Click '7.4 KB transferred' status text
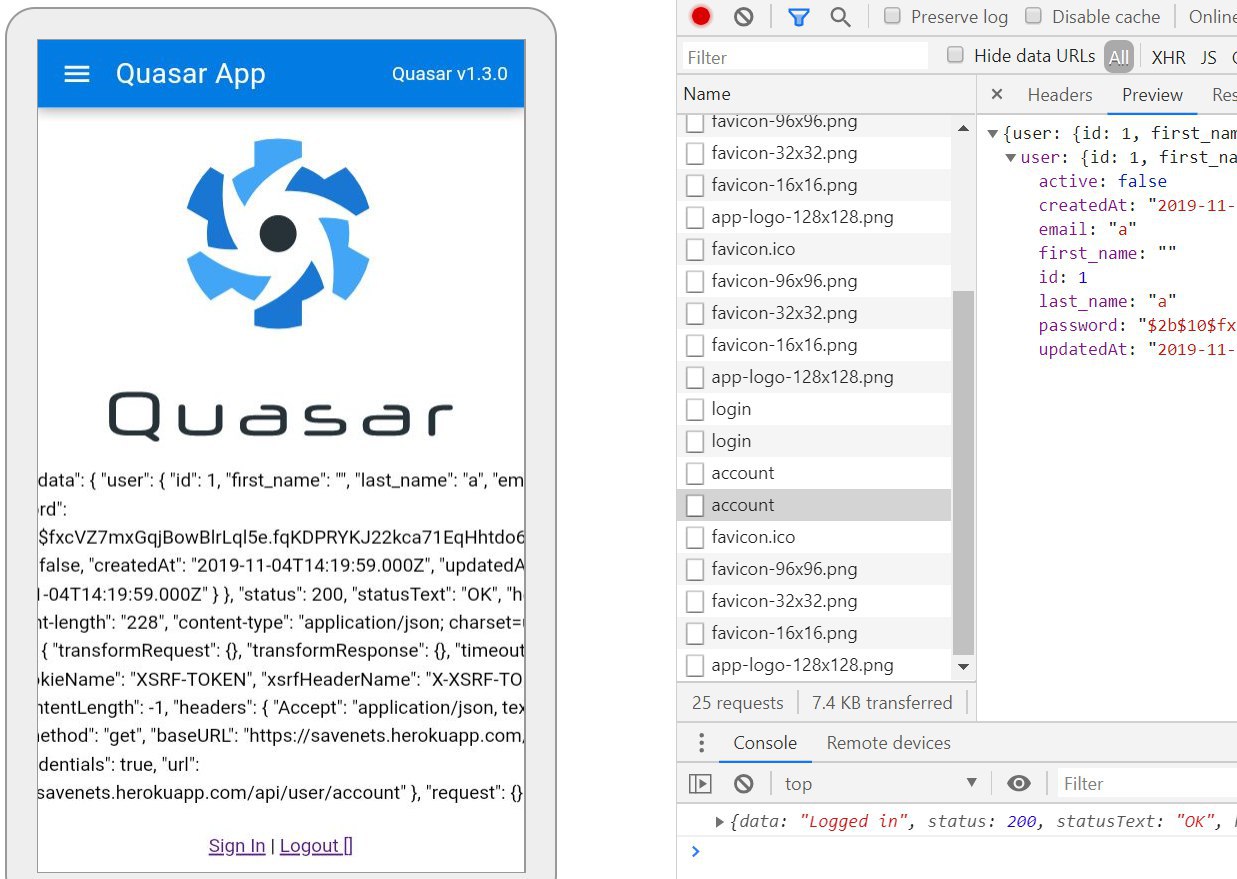This screenshot has width=1237, height=879. tap(882, 703)
